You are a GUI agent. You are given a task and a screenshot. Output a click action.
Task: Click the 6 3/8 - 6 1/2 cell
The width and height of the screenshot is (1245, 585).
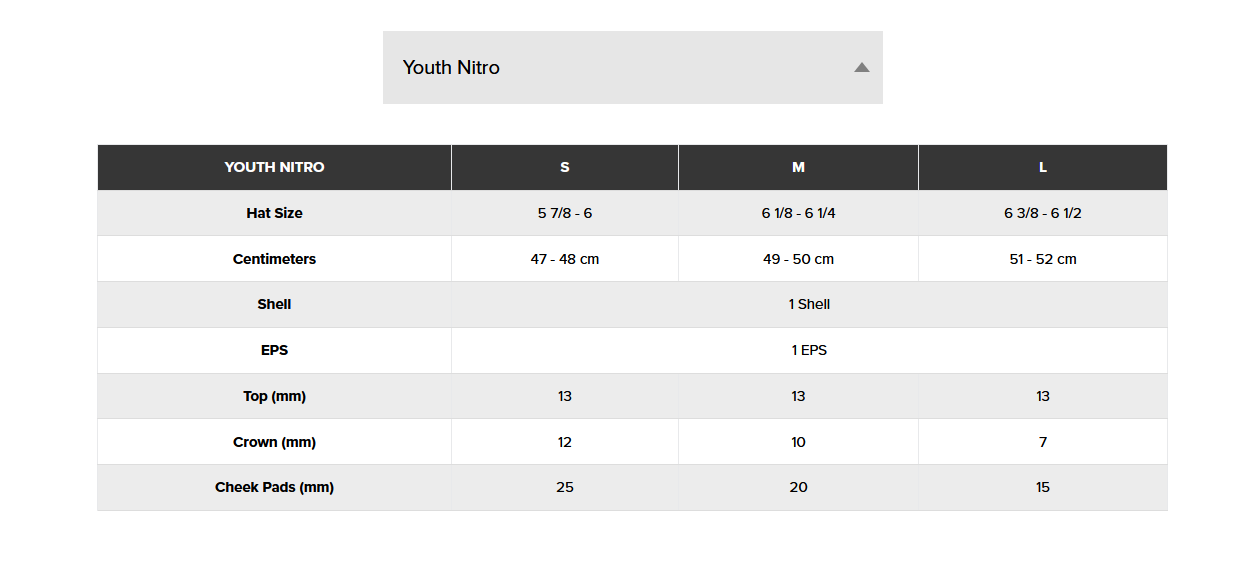pyautogui.click(x=1043, y=213)
